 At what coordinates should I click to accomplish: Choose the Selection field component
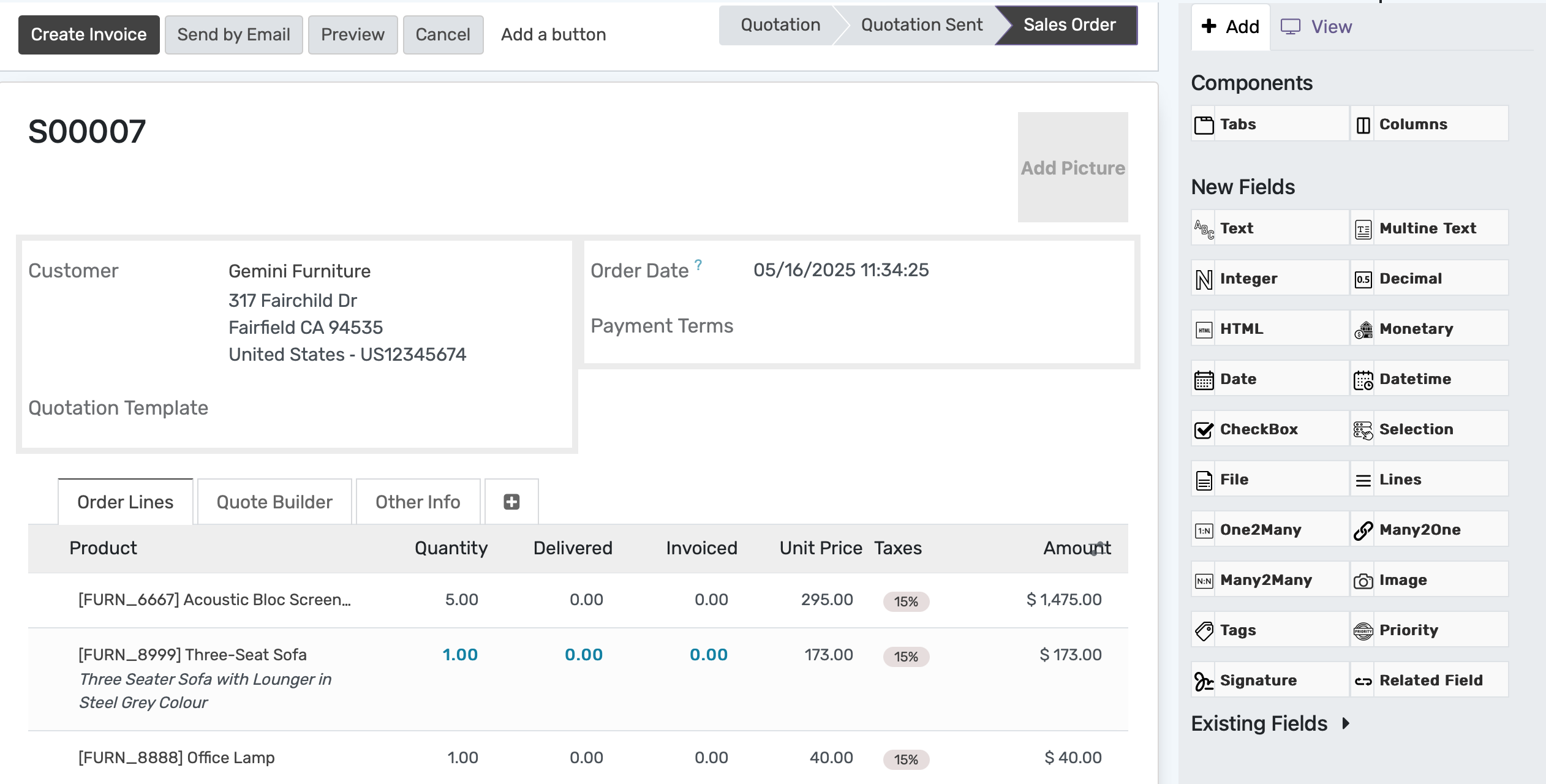[x=1429, y=429]
